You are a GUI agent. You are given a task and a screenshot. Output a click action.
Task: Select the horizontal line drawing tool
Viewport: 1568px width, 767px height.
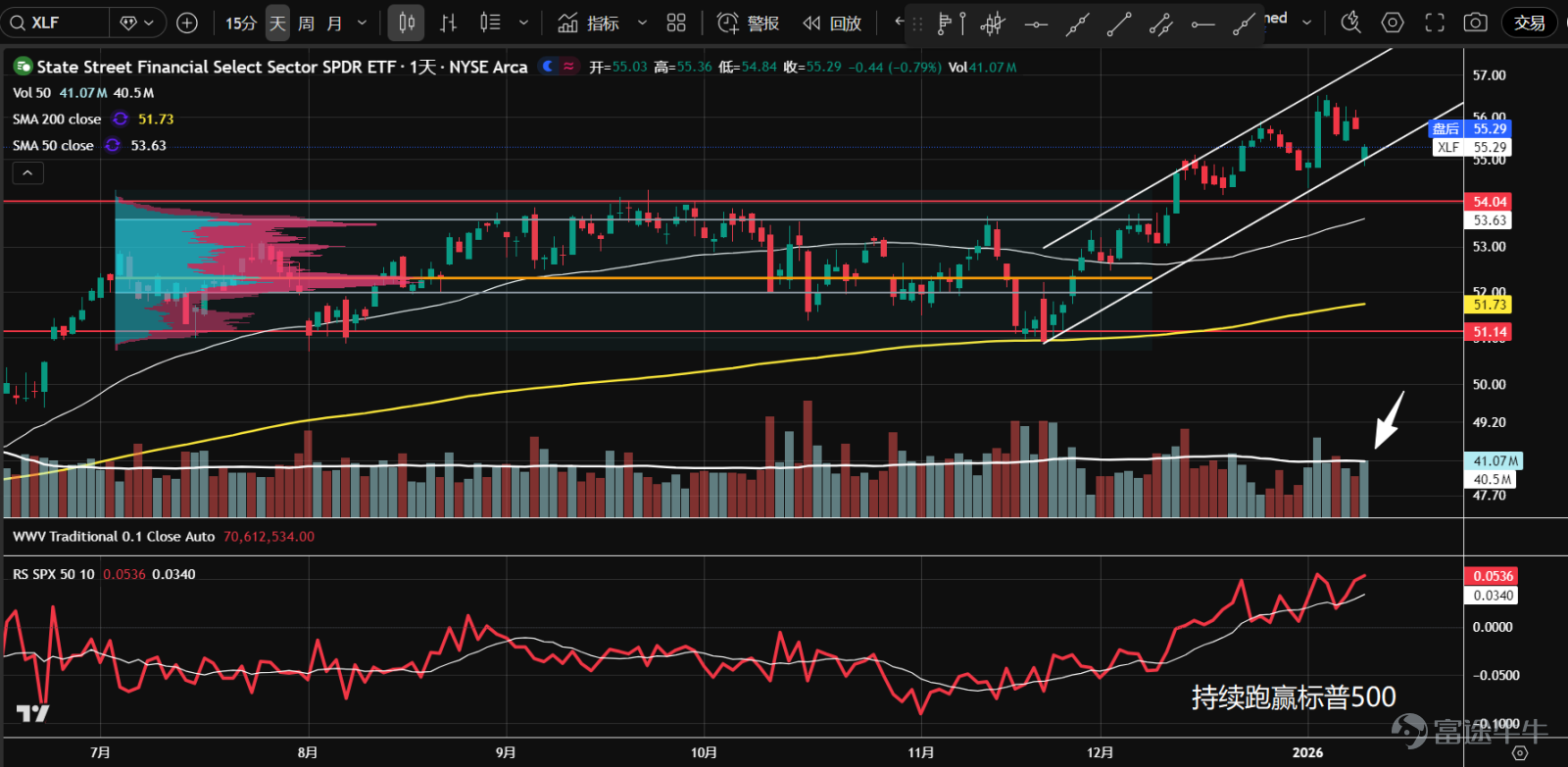[x=1036, y=24]
